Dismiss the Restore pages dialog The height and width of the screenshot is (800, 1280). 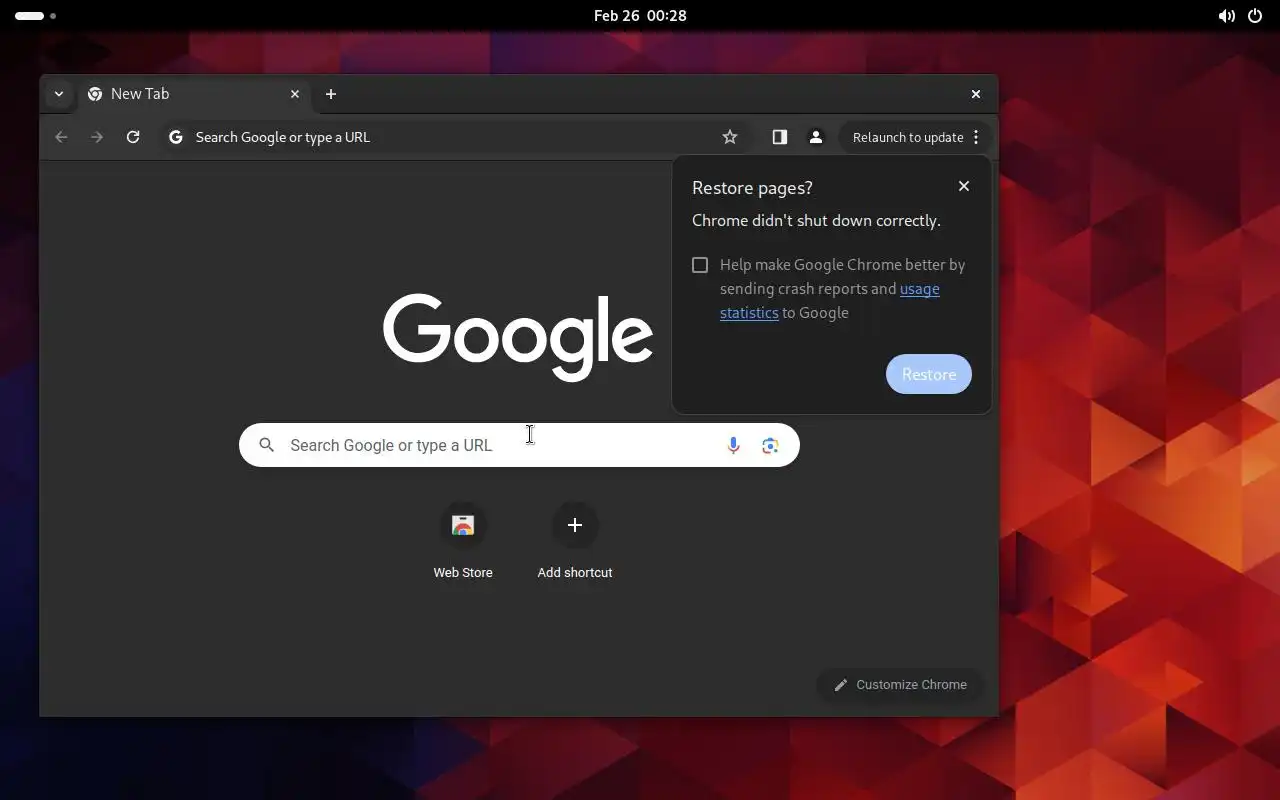click(x=964, y=186)
